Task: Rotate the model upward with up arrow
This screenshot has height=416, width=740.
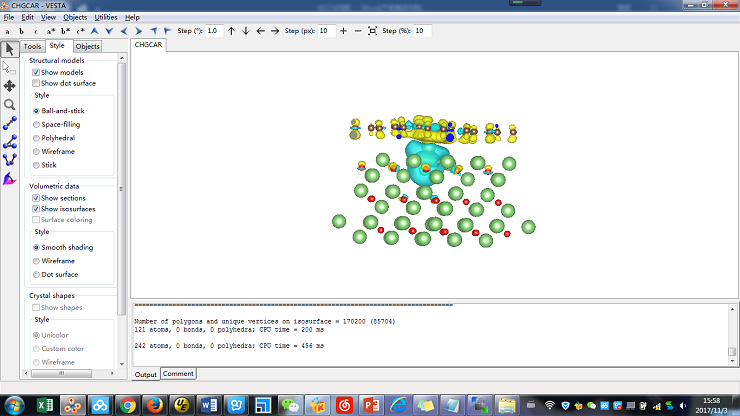Action: (x=231, y=31)
